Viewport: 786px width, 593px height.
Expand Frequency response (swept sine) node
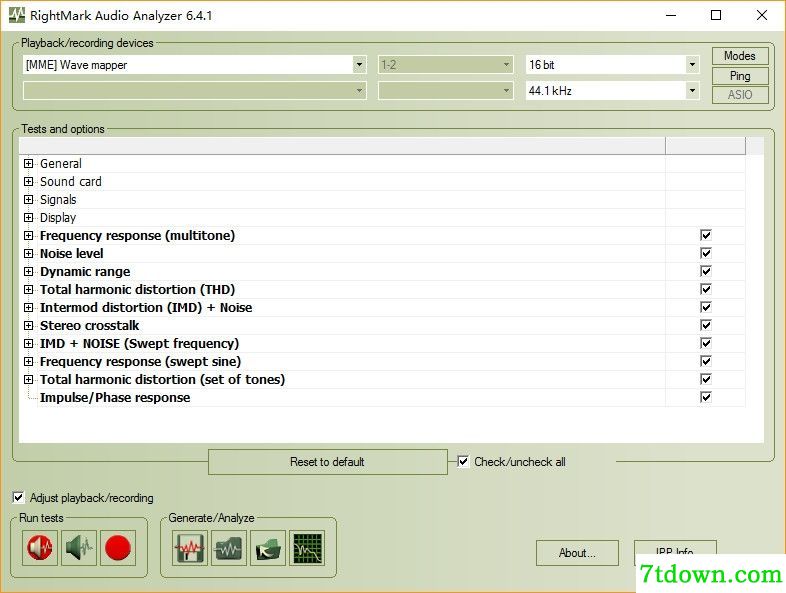29,362
